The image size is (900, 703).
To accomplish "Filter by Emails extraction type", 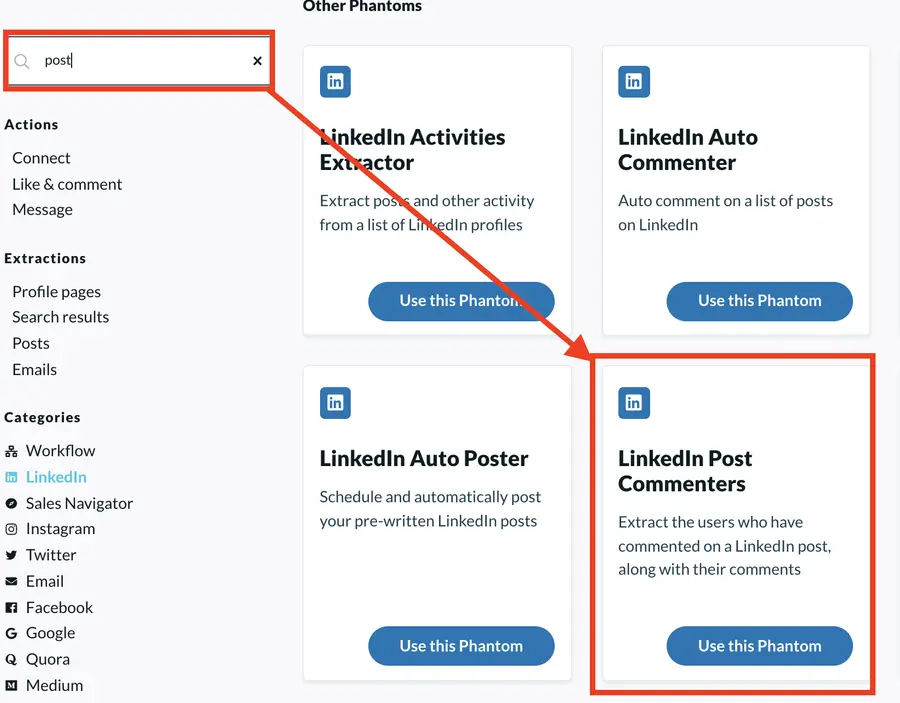I will [33, 369].
